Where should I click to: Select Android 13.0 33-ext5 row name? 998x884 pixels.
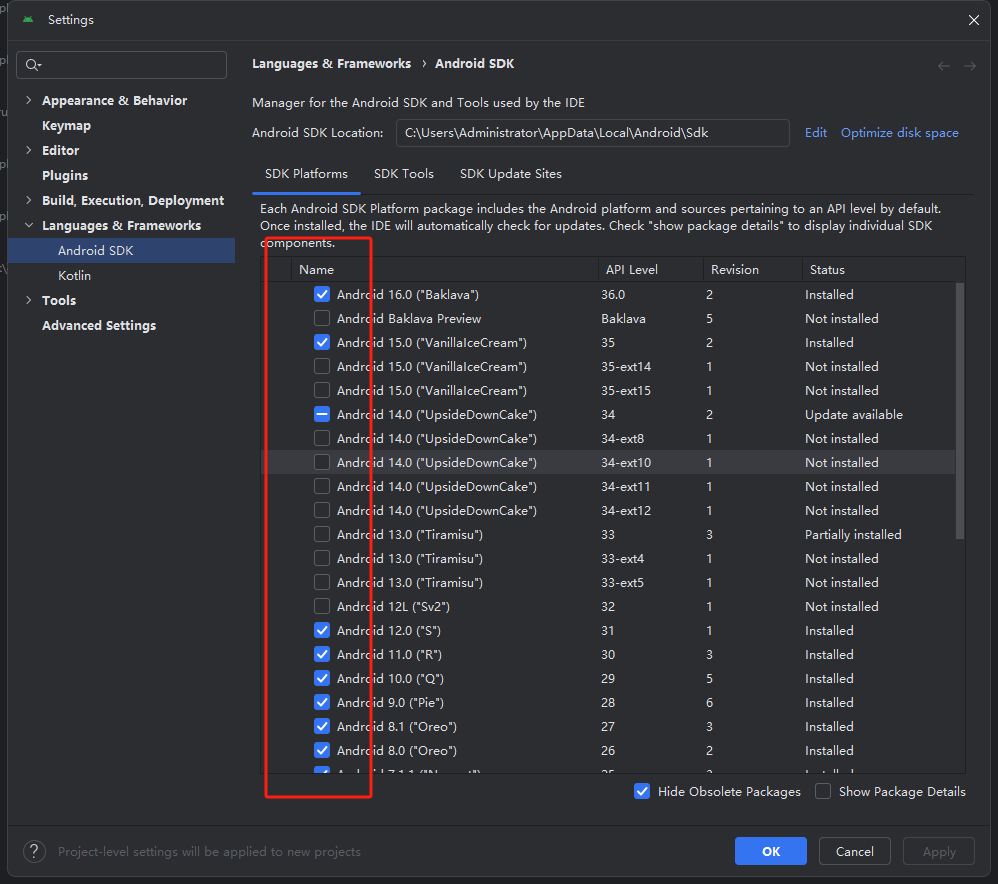pos(410,582)
